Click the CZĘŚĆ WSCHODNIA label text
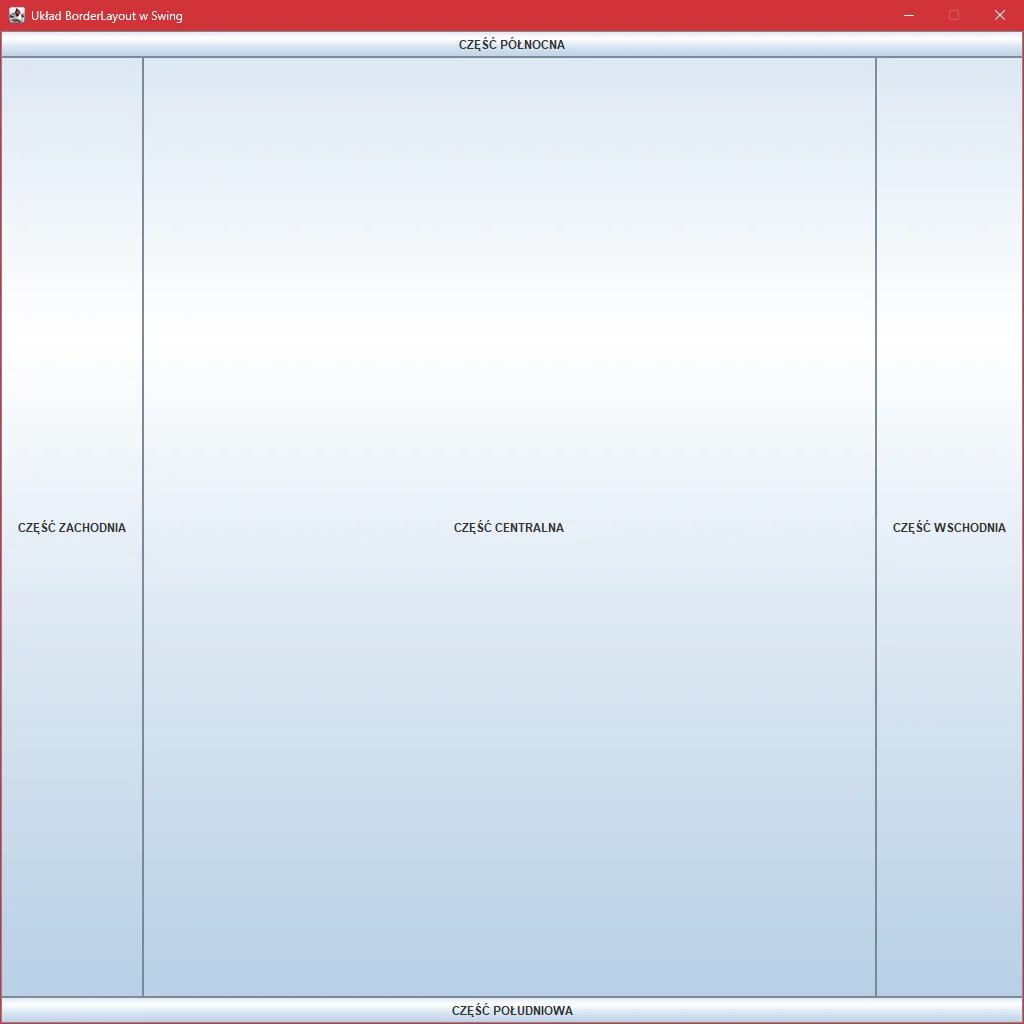1024x1024 pixels. coord(949,528)
